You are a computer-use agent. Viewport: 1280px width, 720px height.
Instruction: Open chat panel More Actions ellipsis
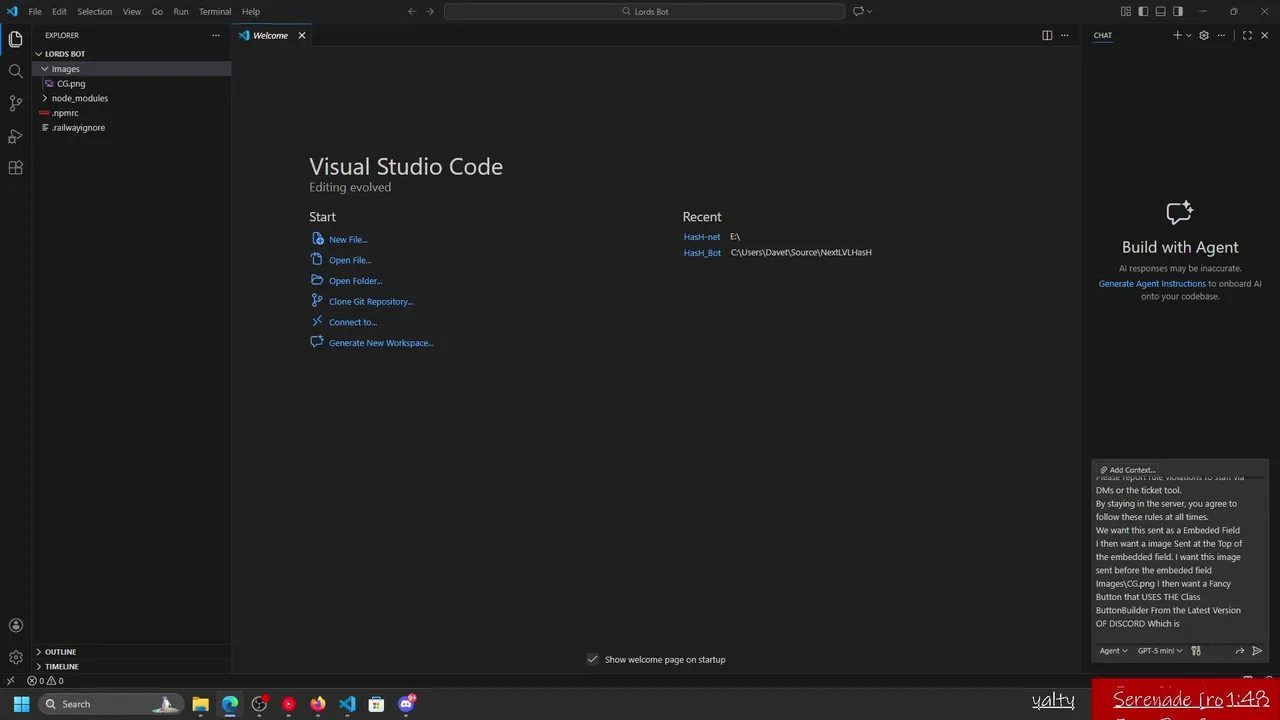pyautogui.click(x=1221, y=35)
